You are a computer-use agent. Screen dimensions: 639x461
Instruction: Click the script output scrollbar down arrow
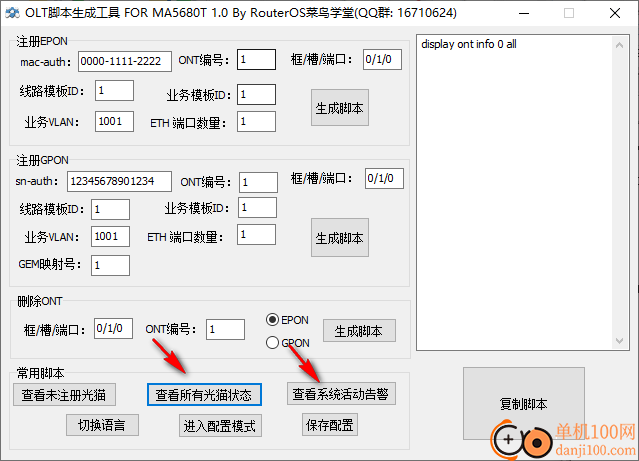619,341
